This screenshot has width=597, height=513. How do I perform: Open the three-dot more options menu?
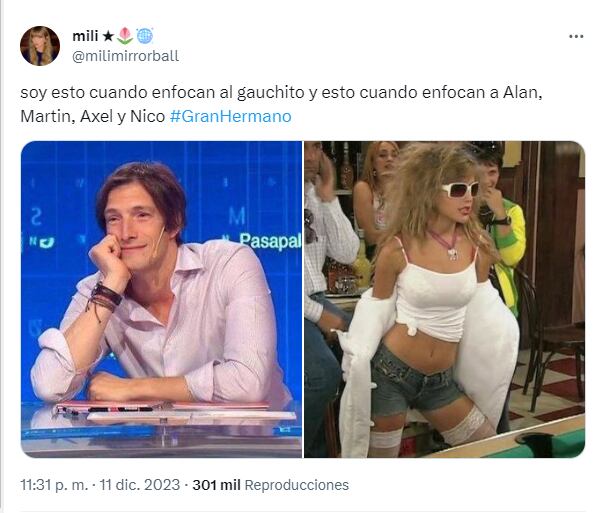coord(576,37)
